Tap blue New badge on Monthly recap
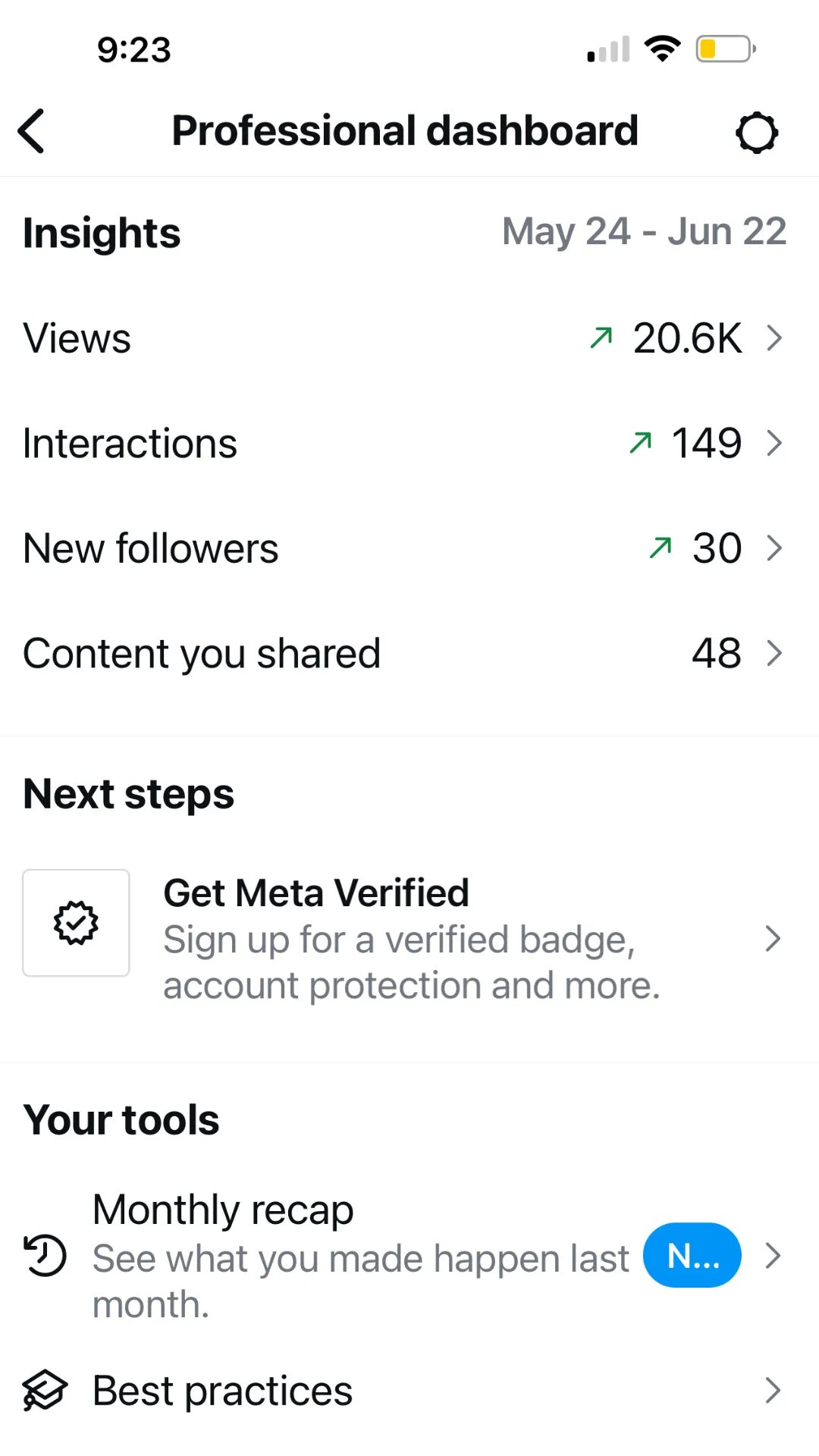This screenshot has height=1456, width=819. pyautogui.click(x=692, y=1255)
